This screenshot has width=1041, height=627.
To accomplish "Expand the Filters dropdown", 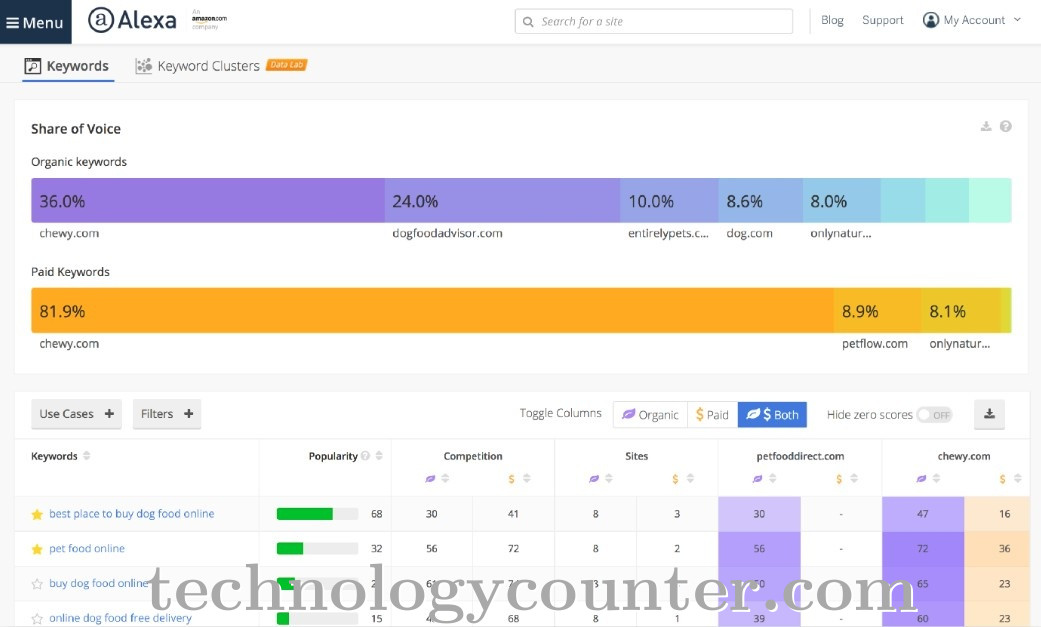I will pyautogui.click(x=167, y=413).
